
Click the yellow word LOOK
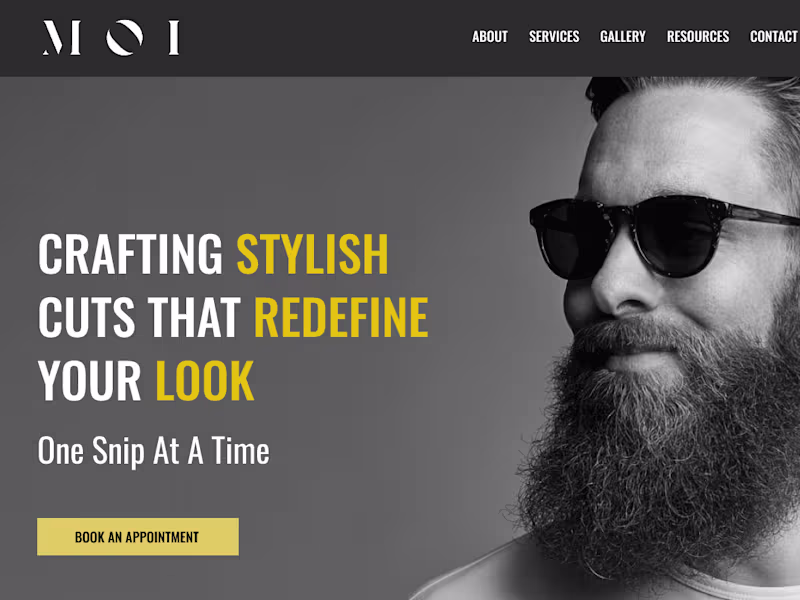(204, 381)
